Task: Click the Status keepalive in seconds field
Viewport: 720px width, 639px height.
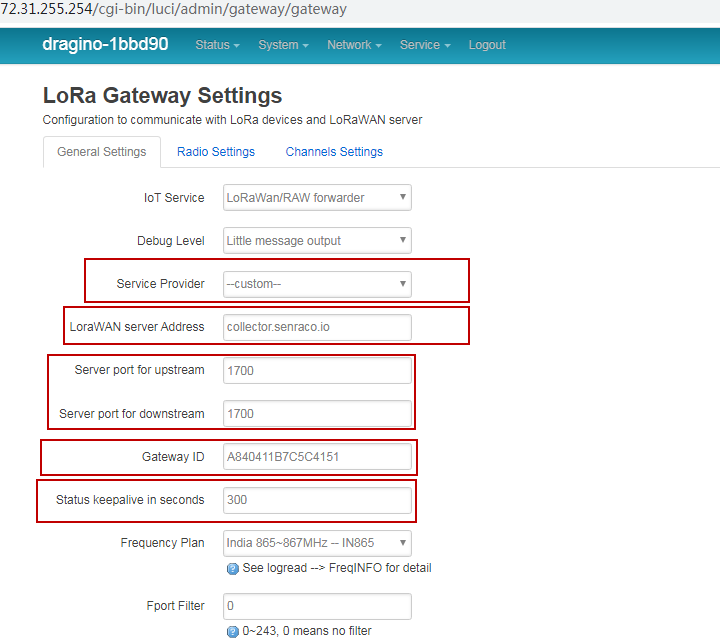Action: tap(317, 500)
